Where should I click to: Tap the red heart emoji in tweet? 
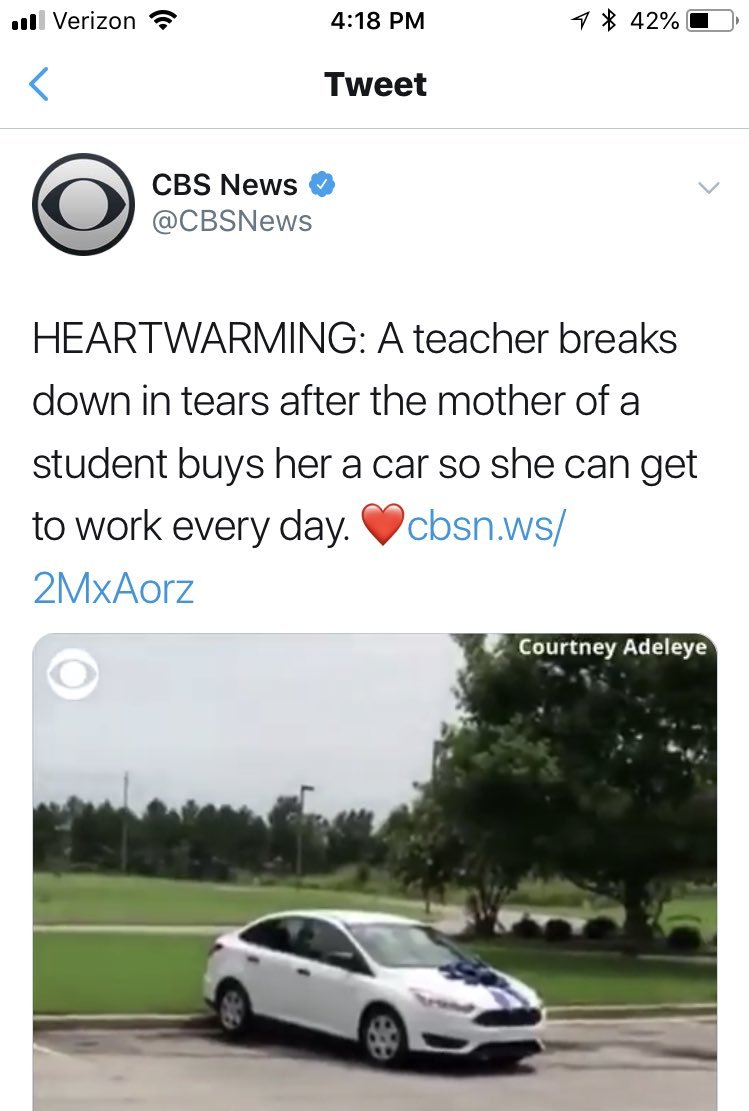[x=383, y=525]
